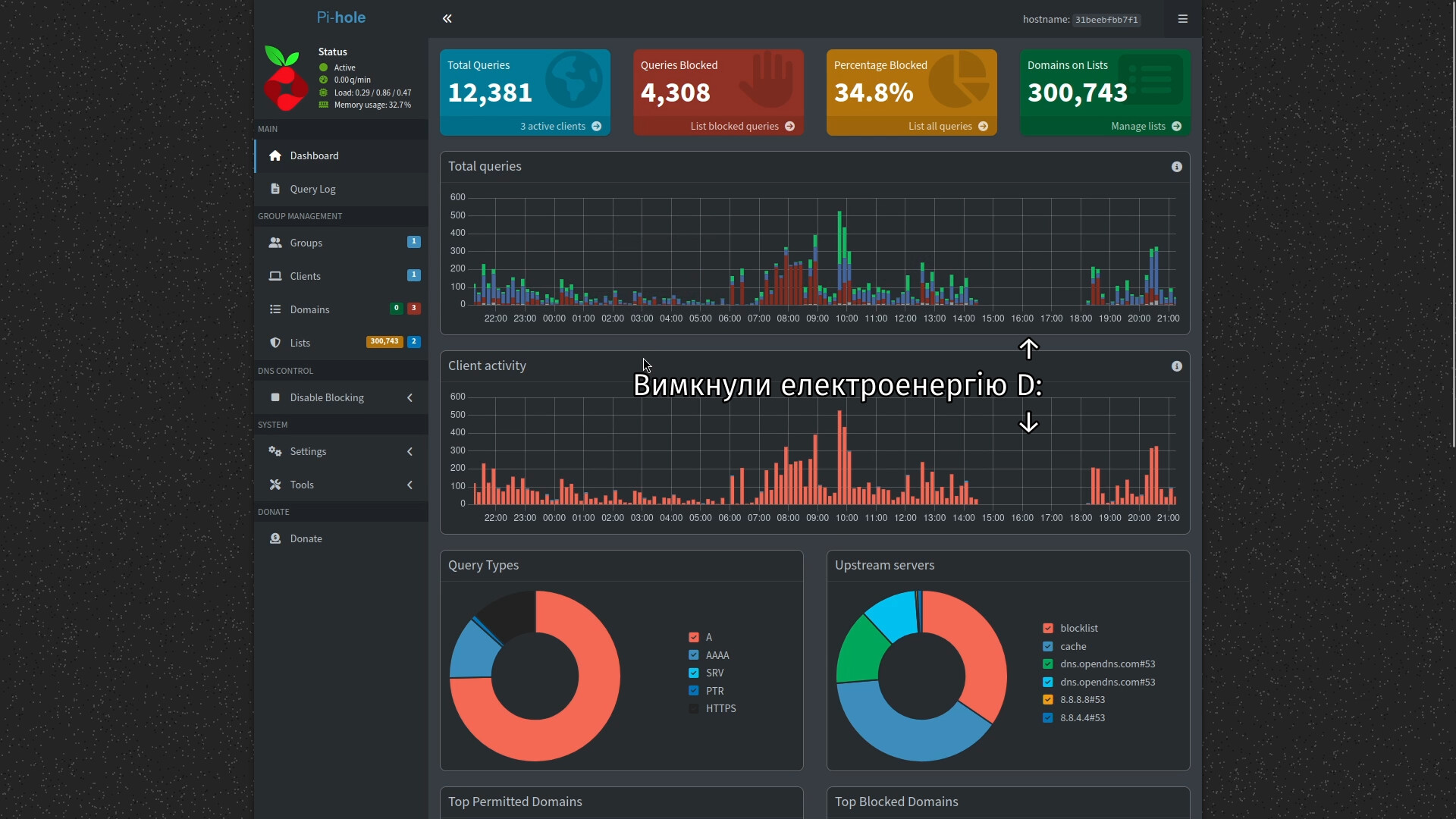1456x819 pixels.
Task: Toggle the HTTPS query type checkbox
Action: coord(693,708)
